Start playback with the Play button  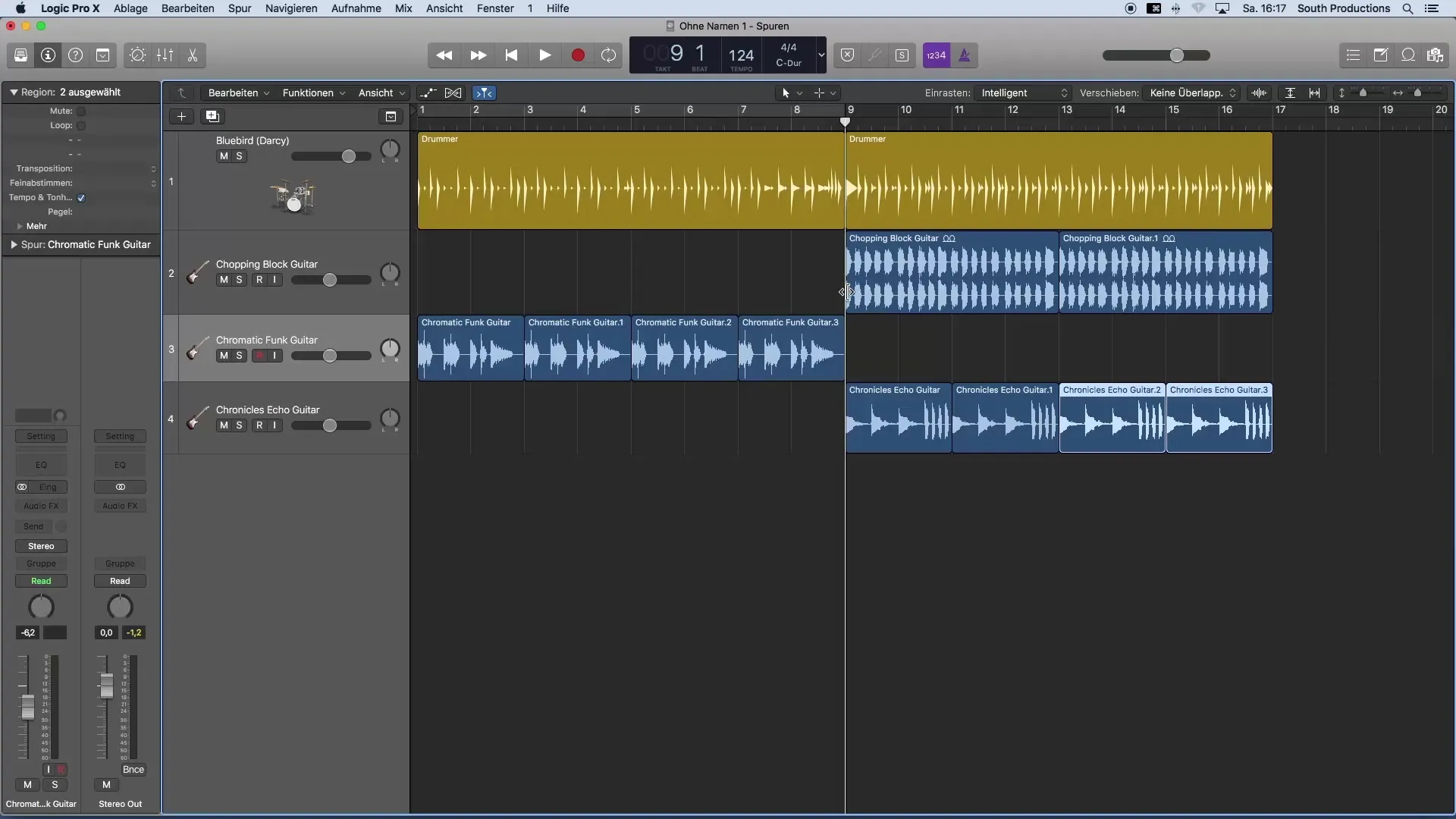(544, 55)
